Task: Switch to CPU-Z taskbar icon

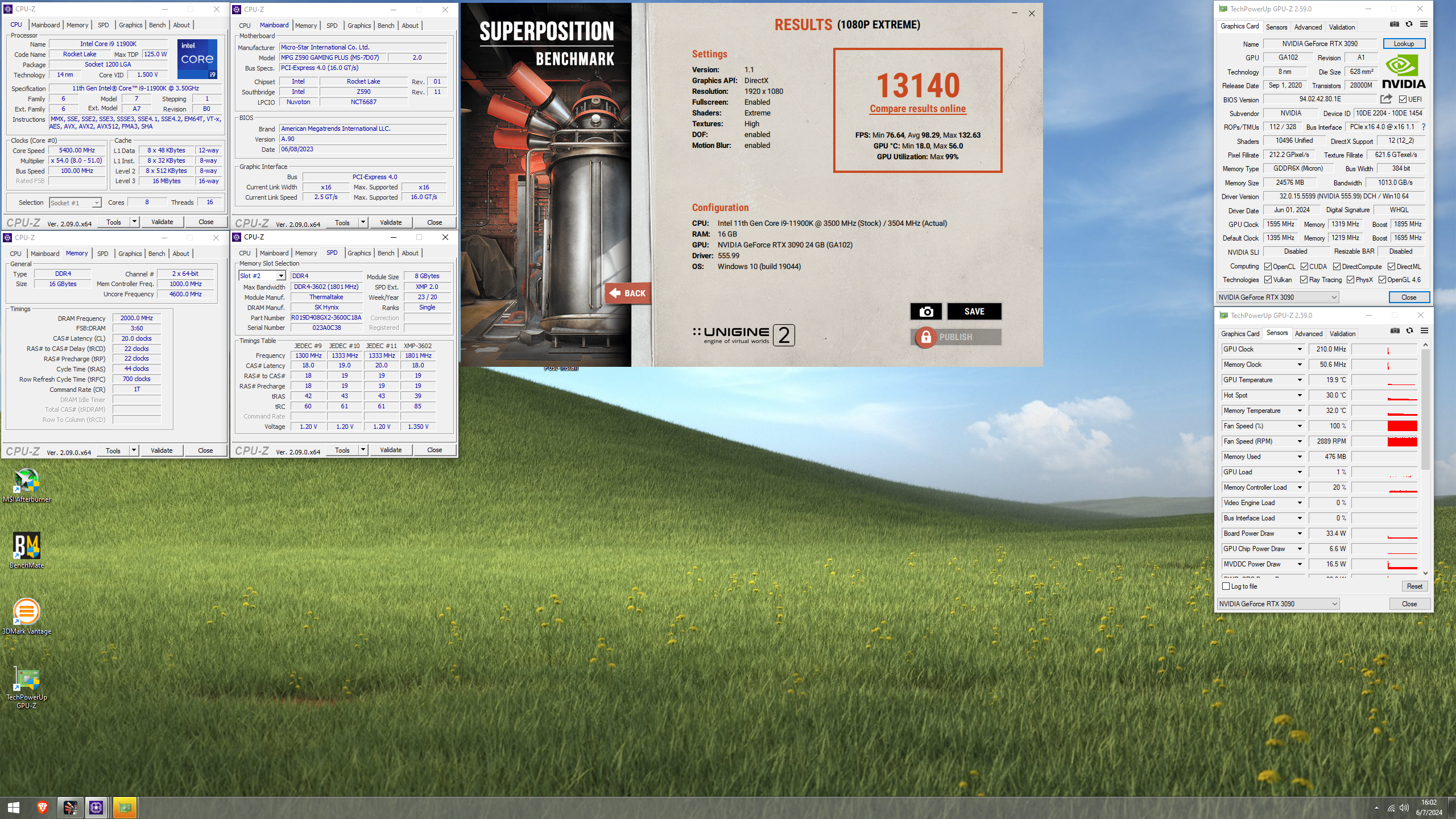Action: coord(97,807)
